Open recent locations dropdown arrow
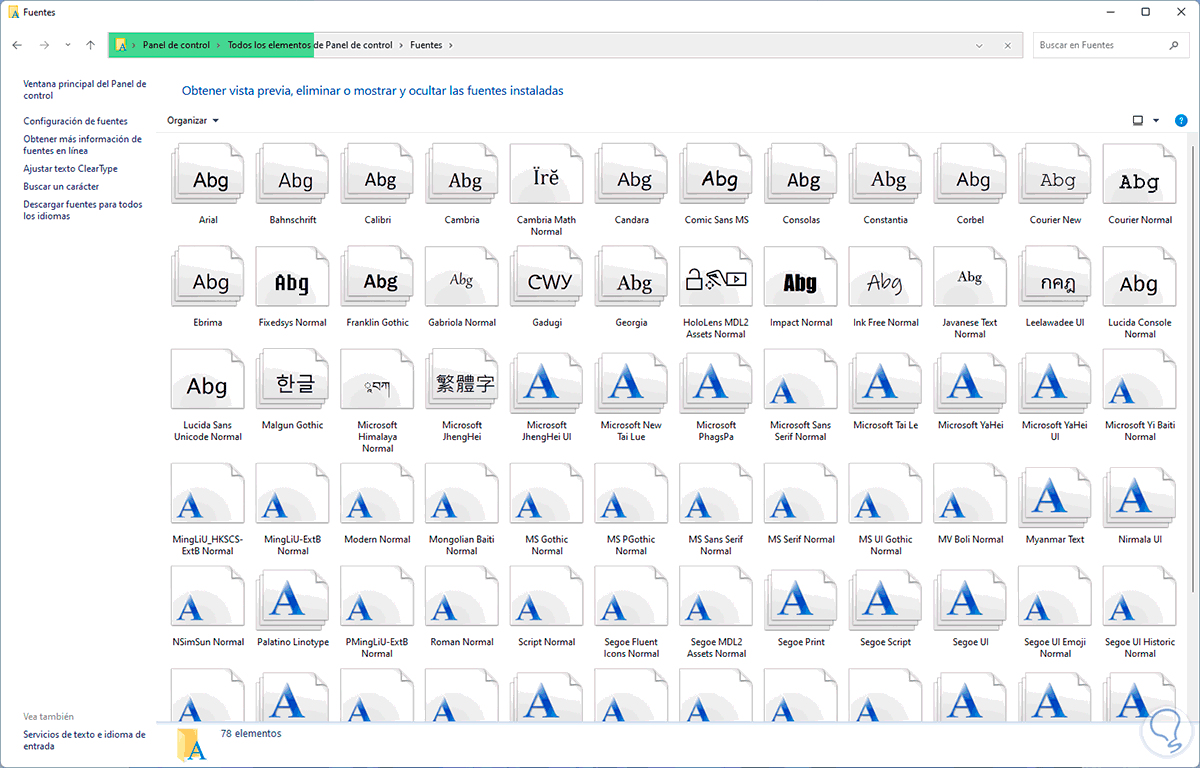This screenshot has width=1200, height=768. click(x=68, y=45)
